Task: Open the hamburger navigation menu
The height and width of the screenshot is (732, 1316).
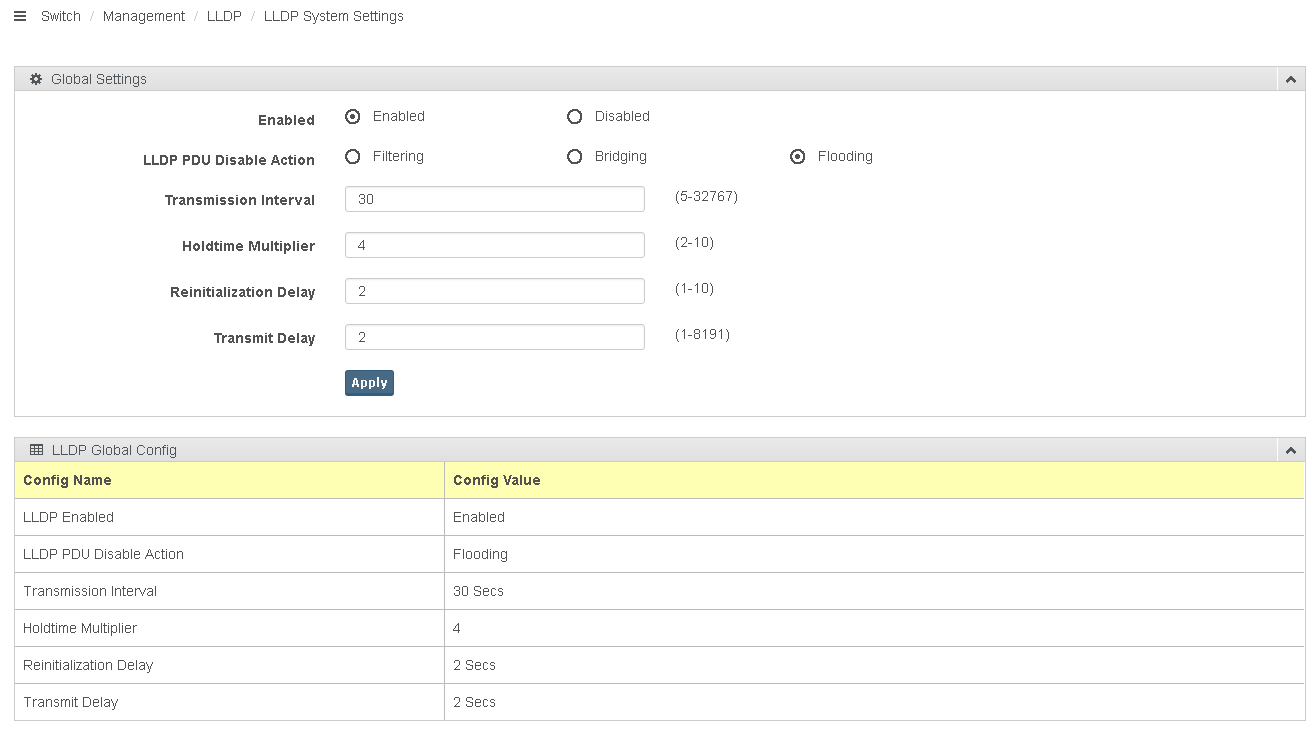Action: tap(20, 16)
